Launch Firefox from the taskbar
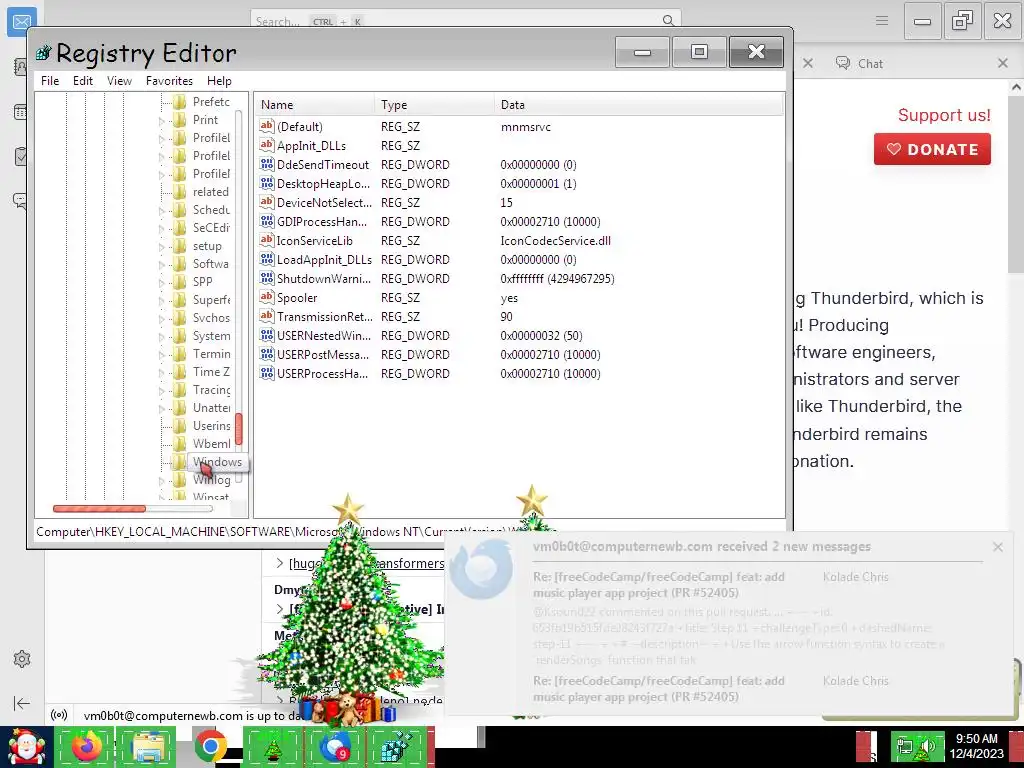 (x=86, y=747)
